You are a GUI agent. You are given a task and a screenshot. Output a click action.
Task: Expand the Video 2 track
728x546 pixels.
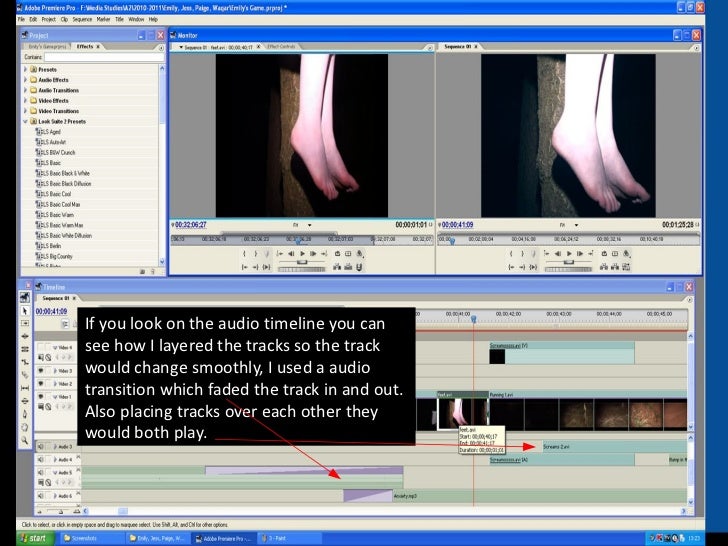[56, 384]
